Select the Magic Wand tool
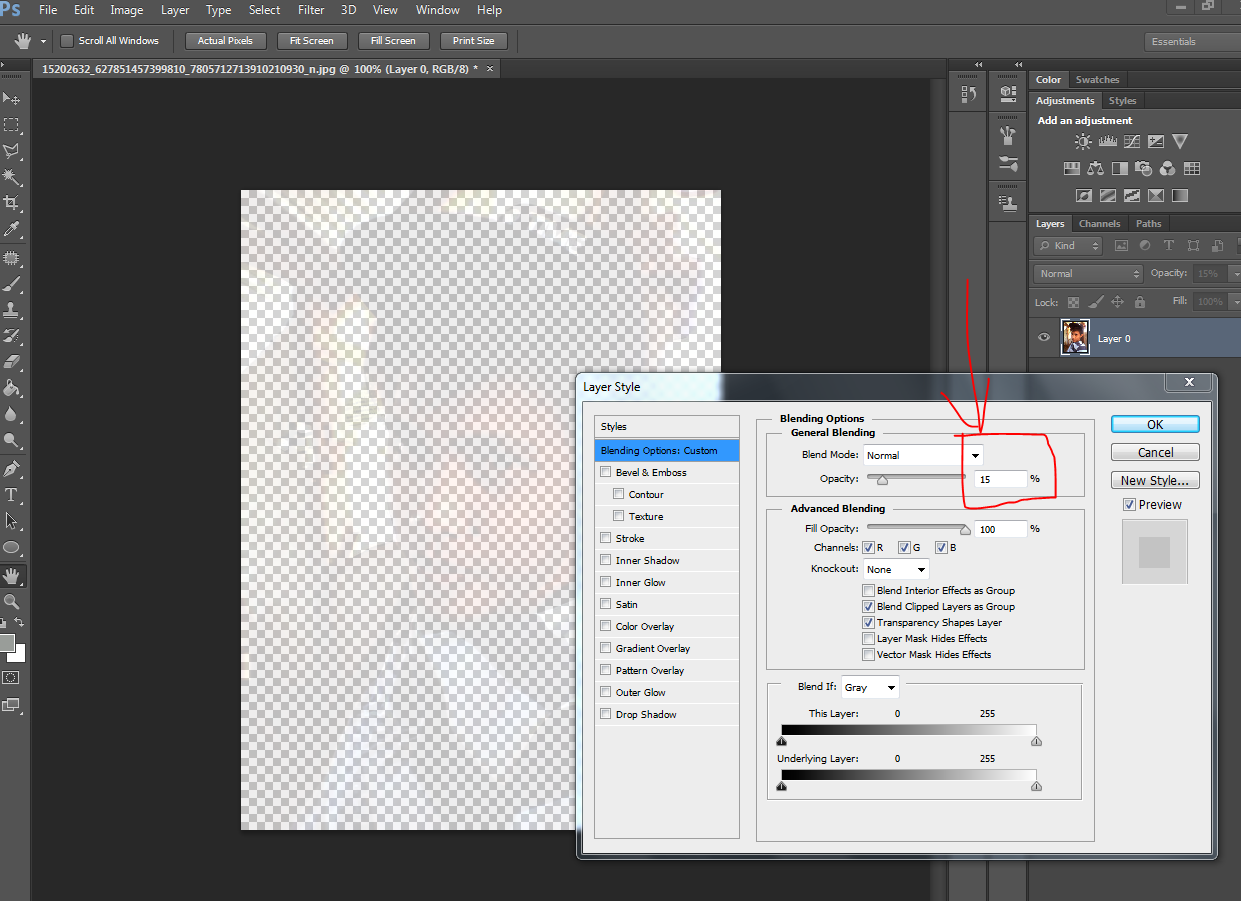The image size is (1241, 901). tap(12, 177)
